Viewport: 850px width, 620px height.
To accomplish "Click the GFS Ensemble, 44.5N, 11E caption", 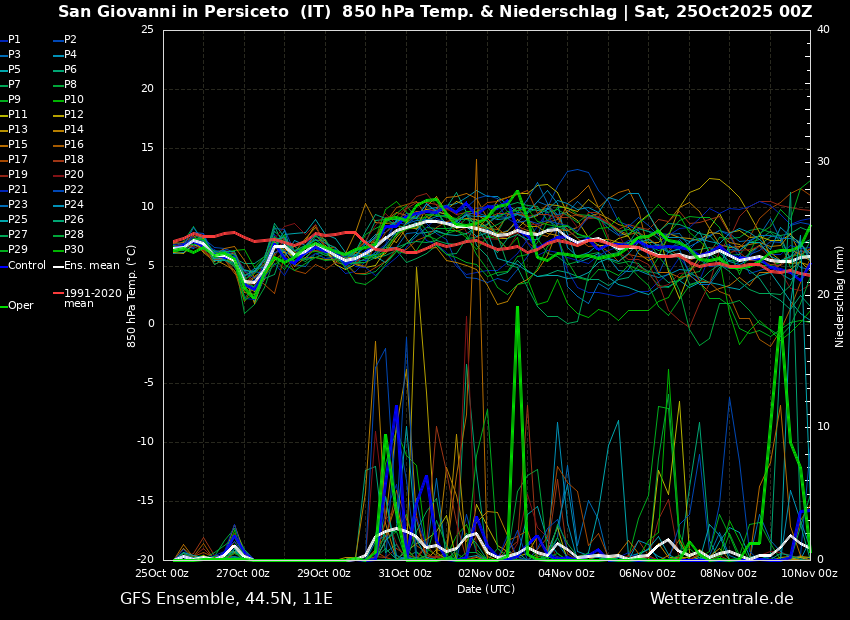I will point(226,599).
